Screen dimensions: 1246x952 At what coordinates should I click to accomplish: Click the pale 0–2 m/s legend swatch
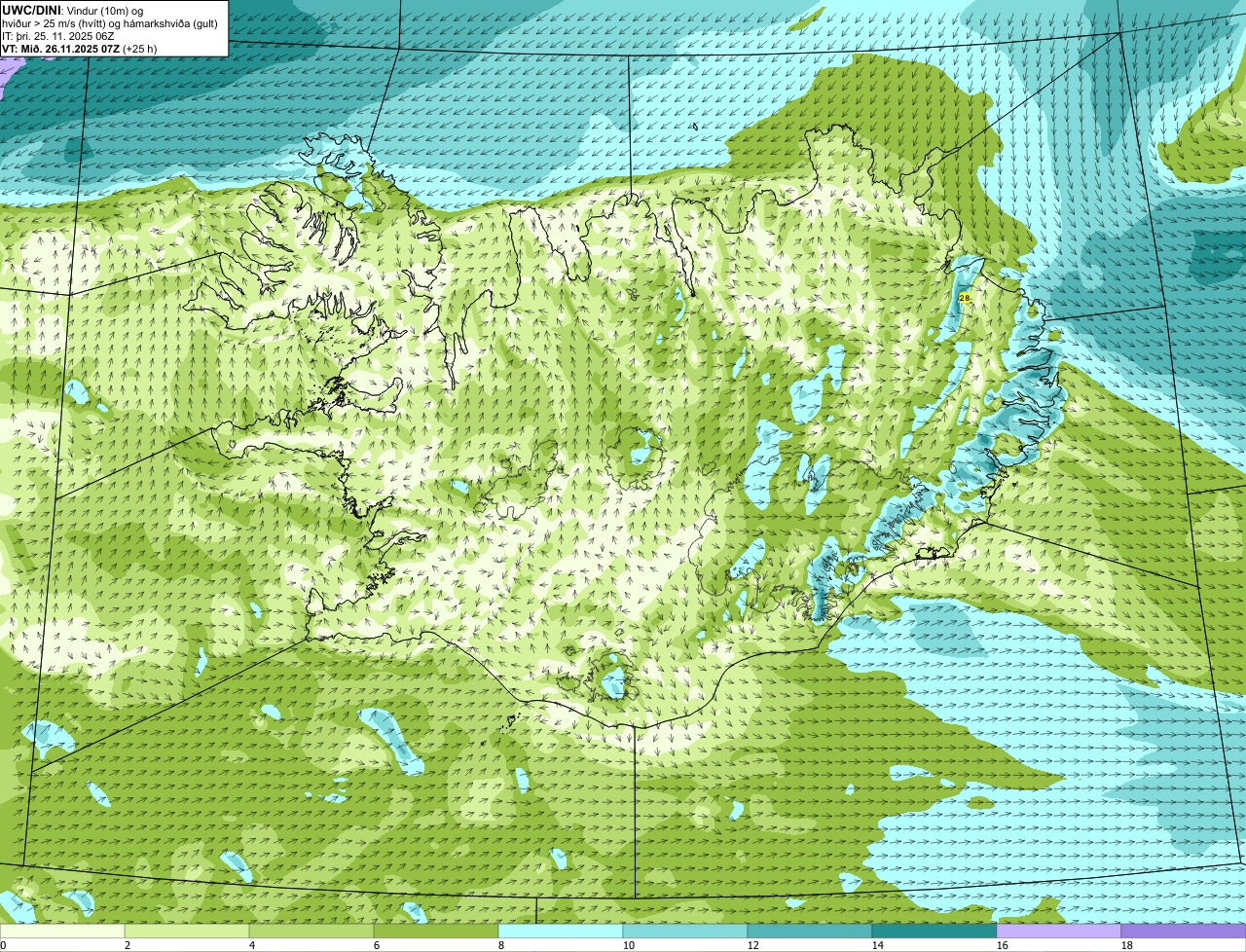62,932
